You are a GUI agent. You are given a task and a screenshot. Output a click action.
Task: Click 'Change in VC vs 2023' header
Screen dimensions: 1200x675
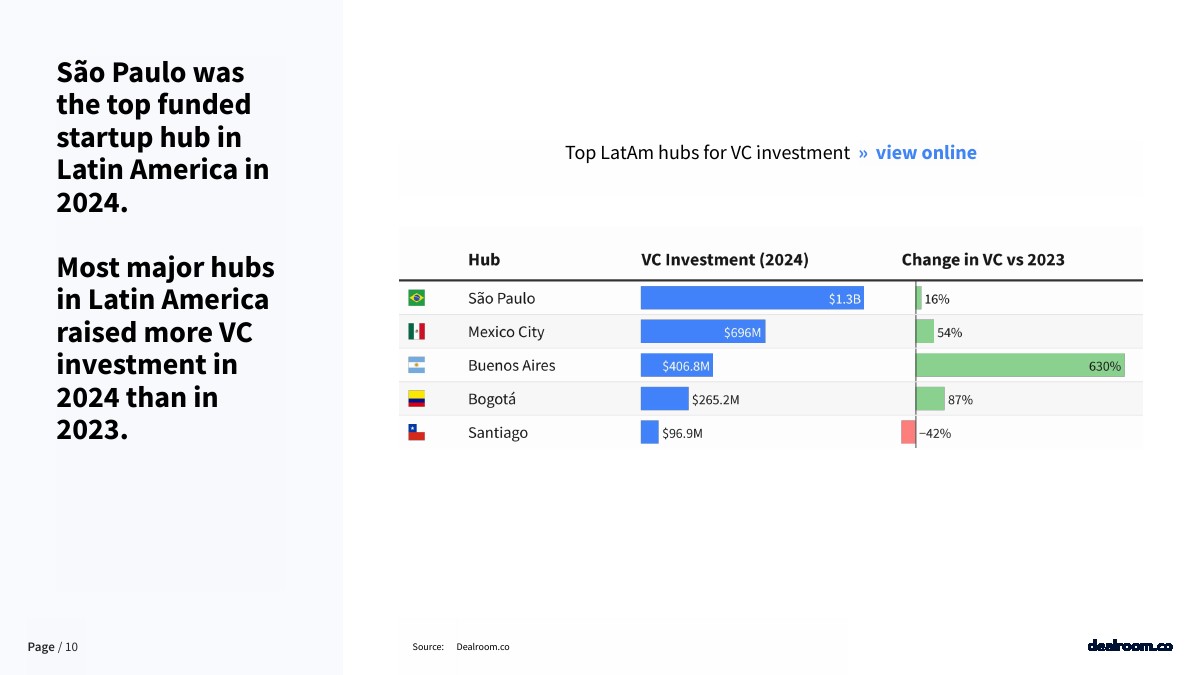(982, 260)
